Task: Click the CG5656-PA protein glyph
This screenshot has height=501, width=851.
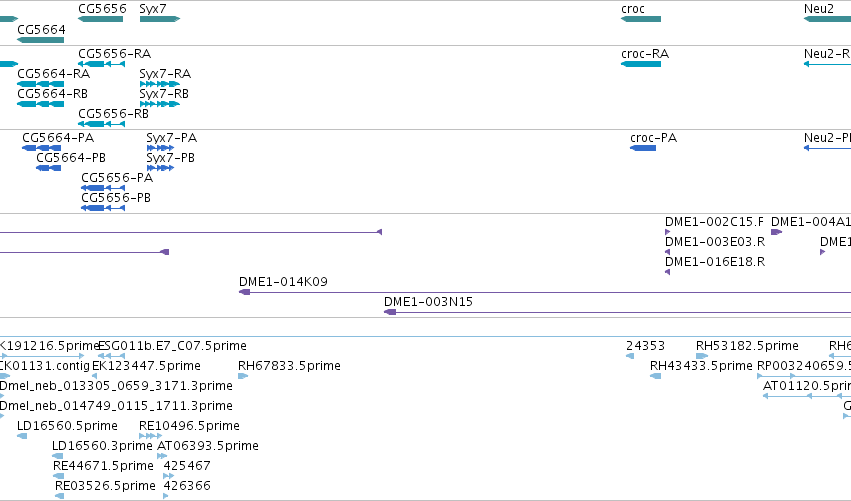Action: point(103,188)
